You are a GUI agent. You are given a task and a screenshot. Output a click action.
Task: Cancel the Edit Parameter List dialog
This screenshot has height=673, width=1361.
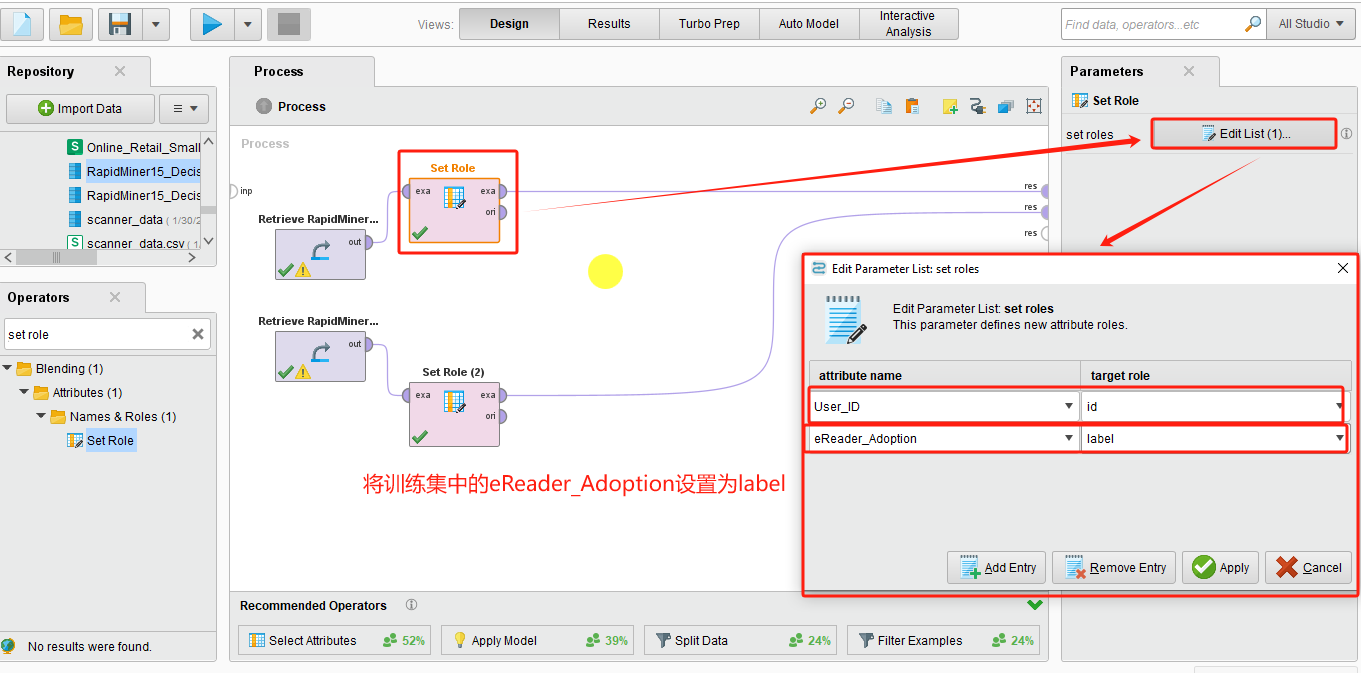1308,567
